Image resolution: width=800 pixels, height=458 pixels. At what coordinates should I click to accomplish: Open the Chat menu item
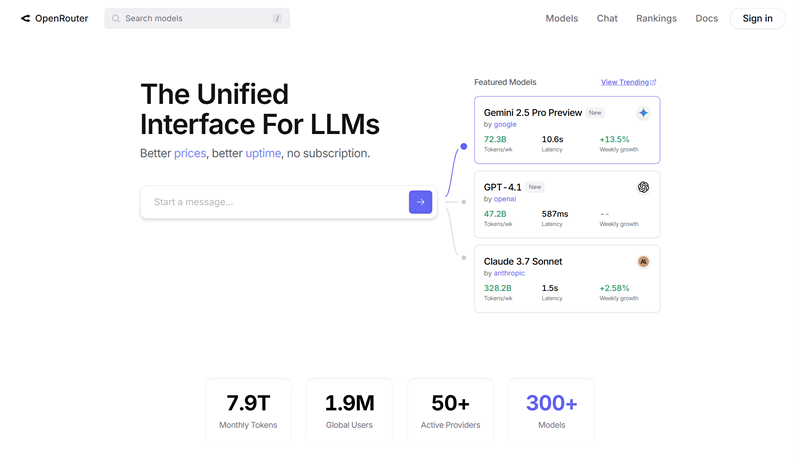[607, 18]
